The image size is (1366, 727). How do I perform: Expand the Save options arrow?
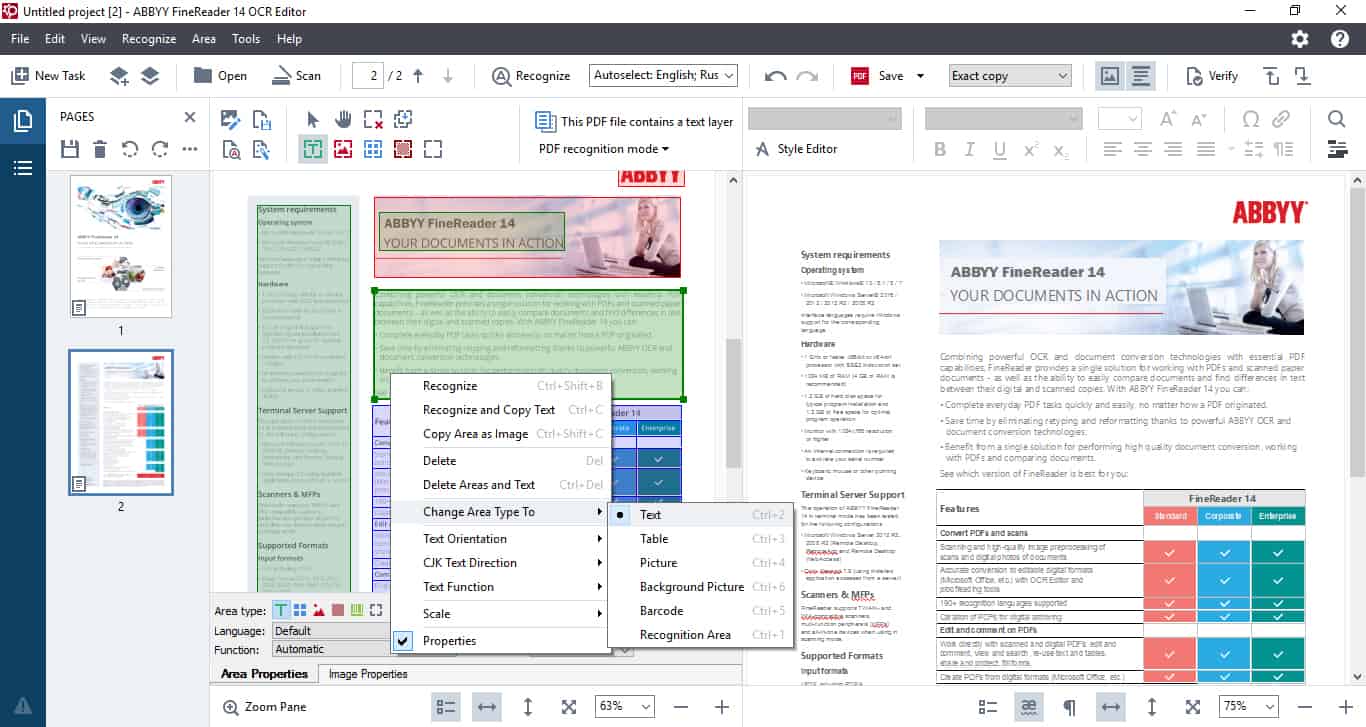pyautogui.click(x=921, y=76)
